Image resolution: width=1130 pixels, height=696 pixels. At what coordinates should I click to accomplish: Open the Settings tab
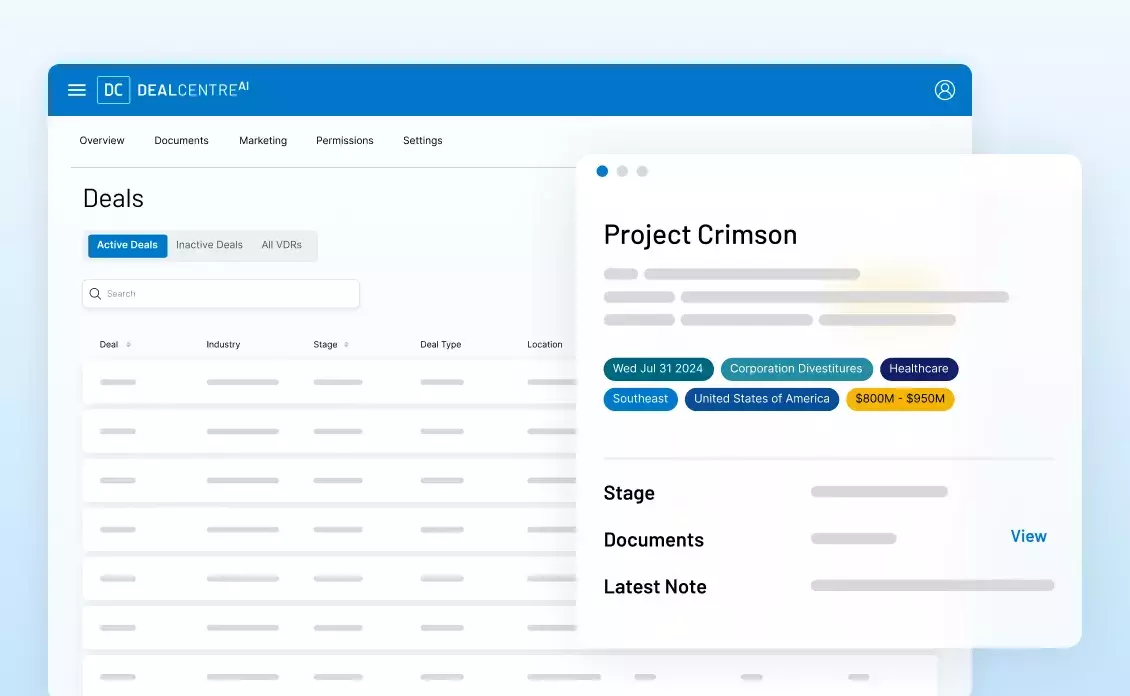coord(422,140)
